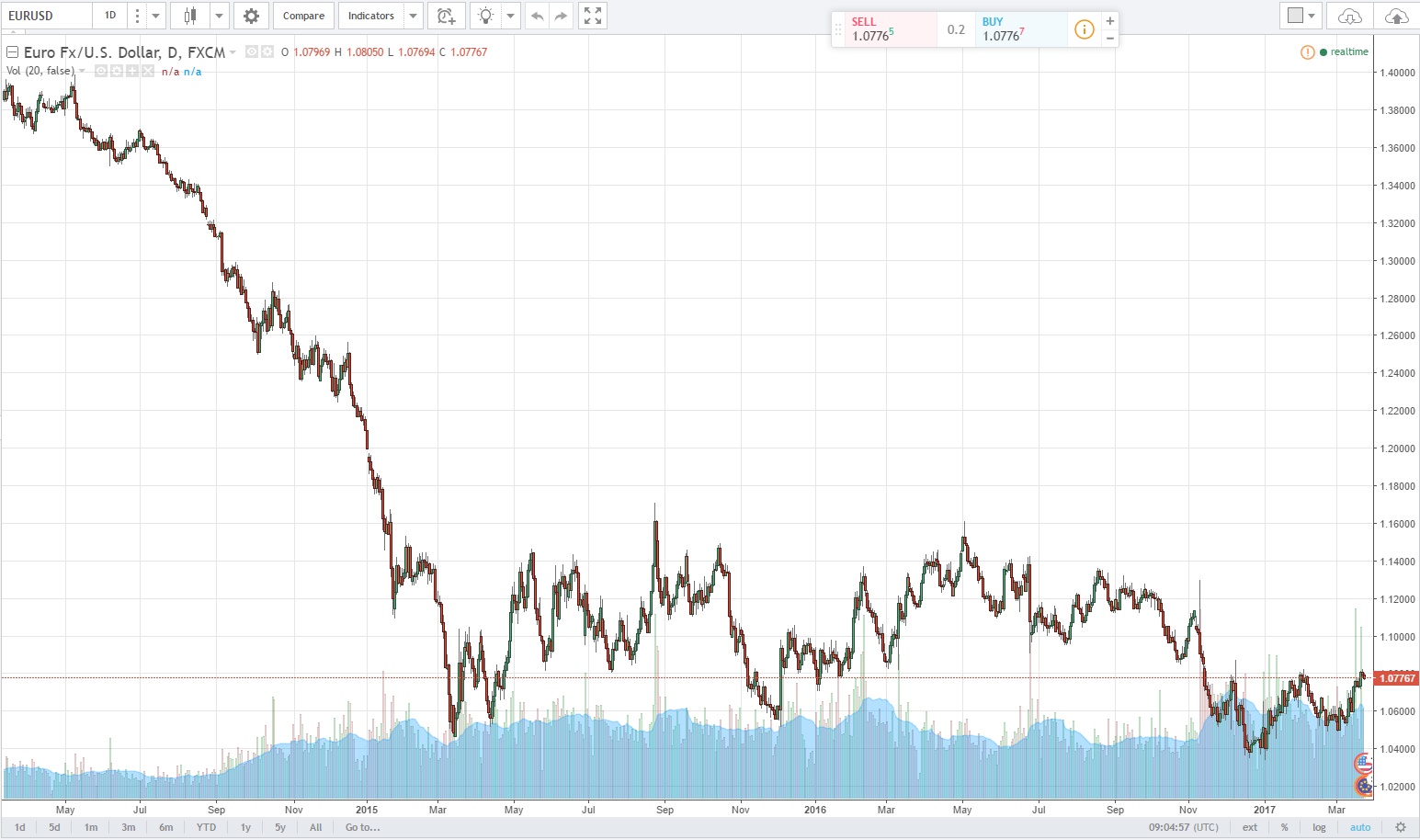The image size is (1420, 840).
Task: Select the 3m time range
Action: [129, 827]
